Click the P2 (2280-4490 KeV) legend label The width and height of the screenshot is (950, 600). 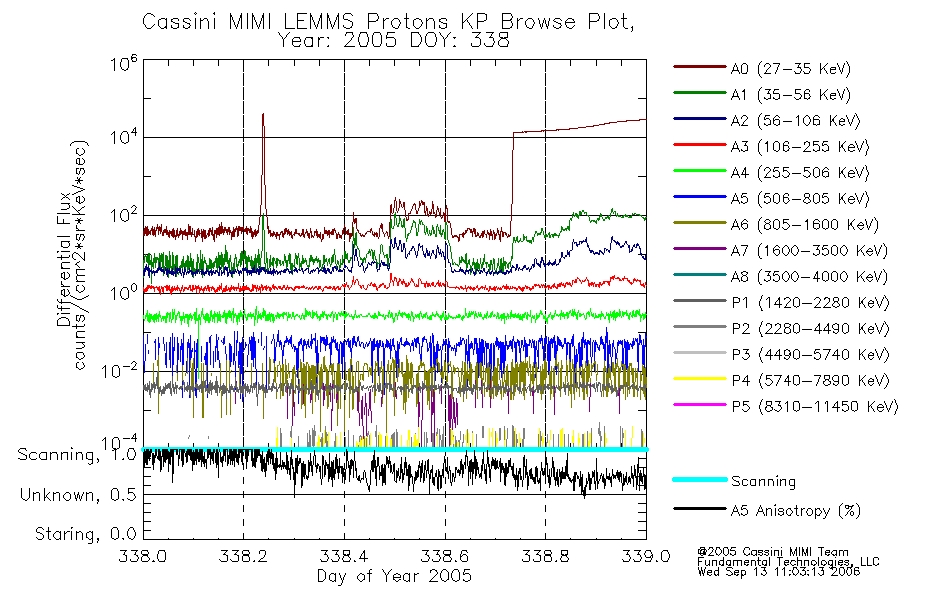click(x=810, y=329)
